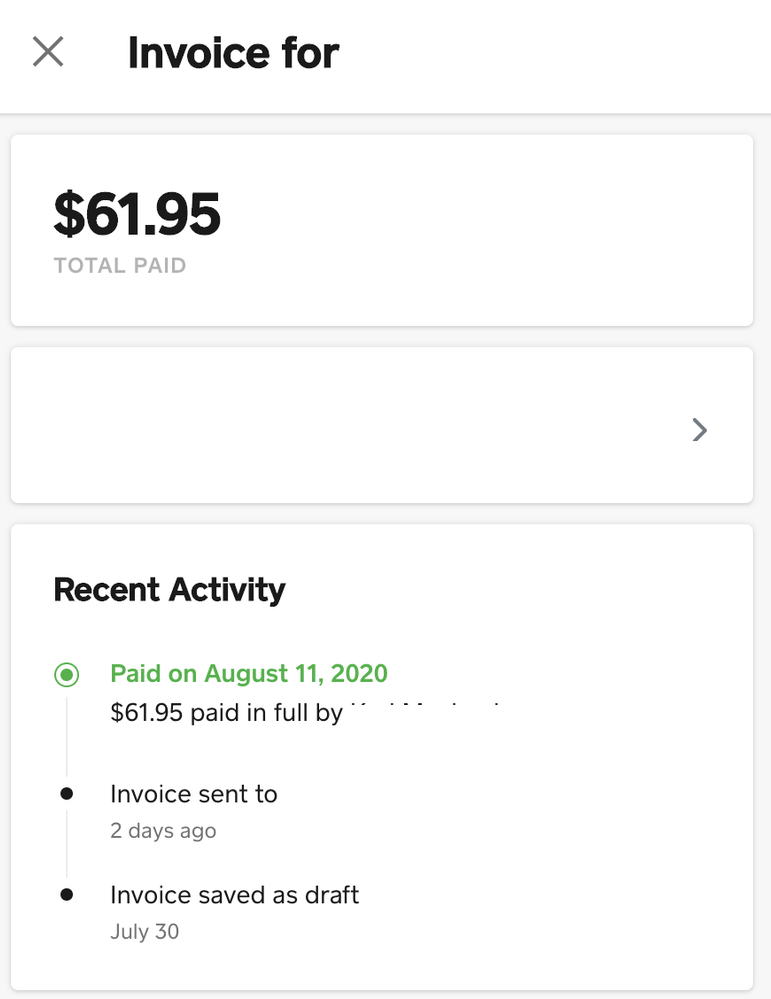Click the timeline line below the paid icon

coord(66,735)
